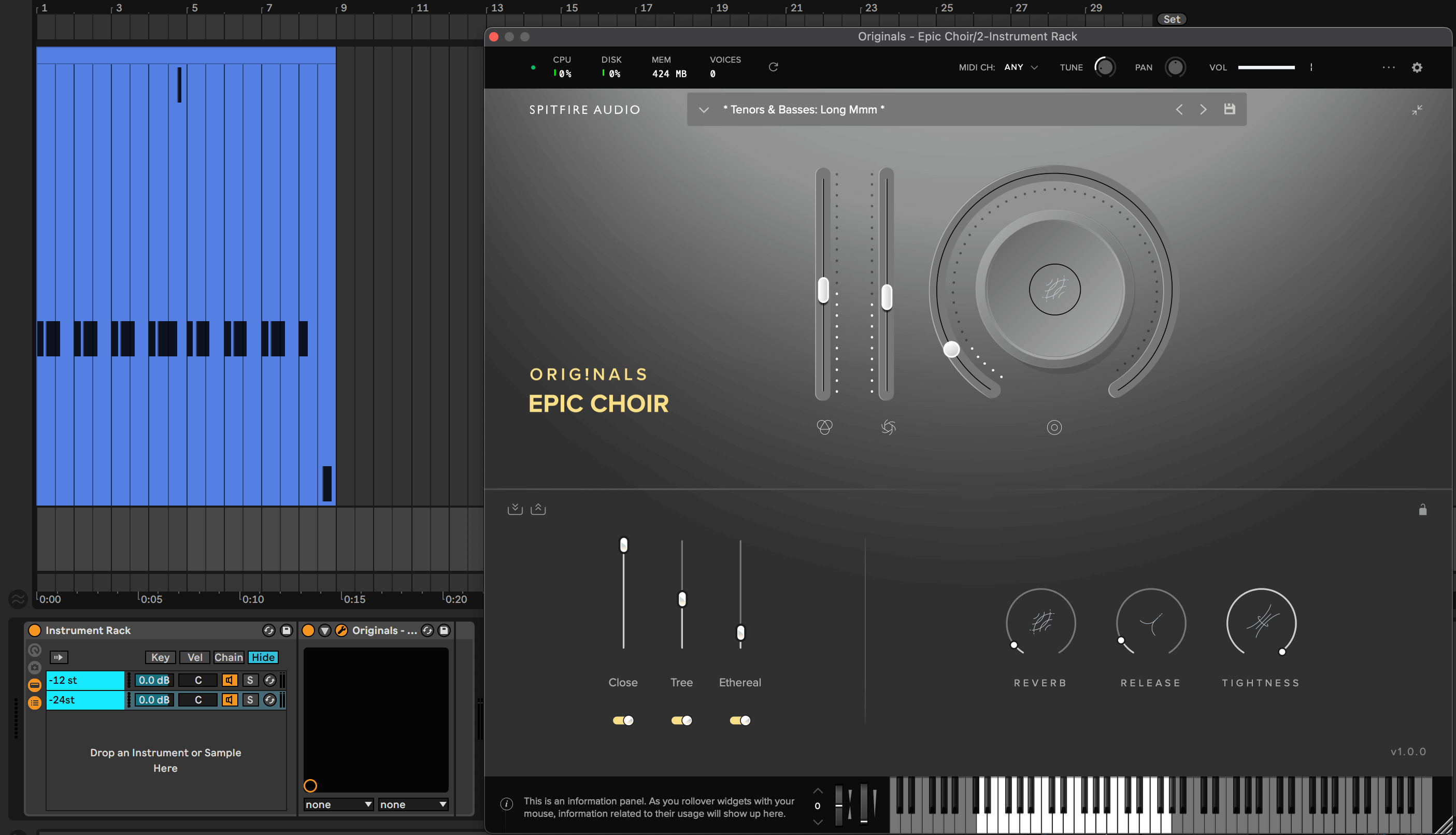The width and height of the screenshot is (1456, 835).
Task: Click auto-select chain button in rack
Action: coord(59,657)
